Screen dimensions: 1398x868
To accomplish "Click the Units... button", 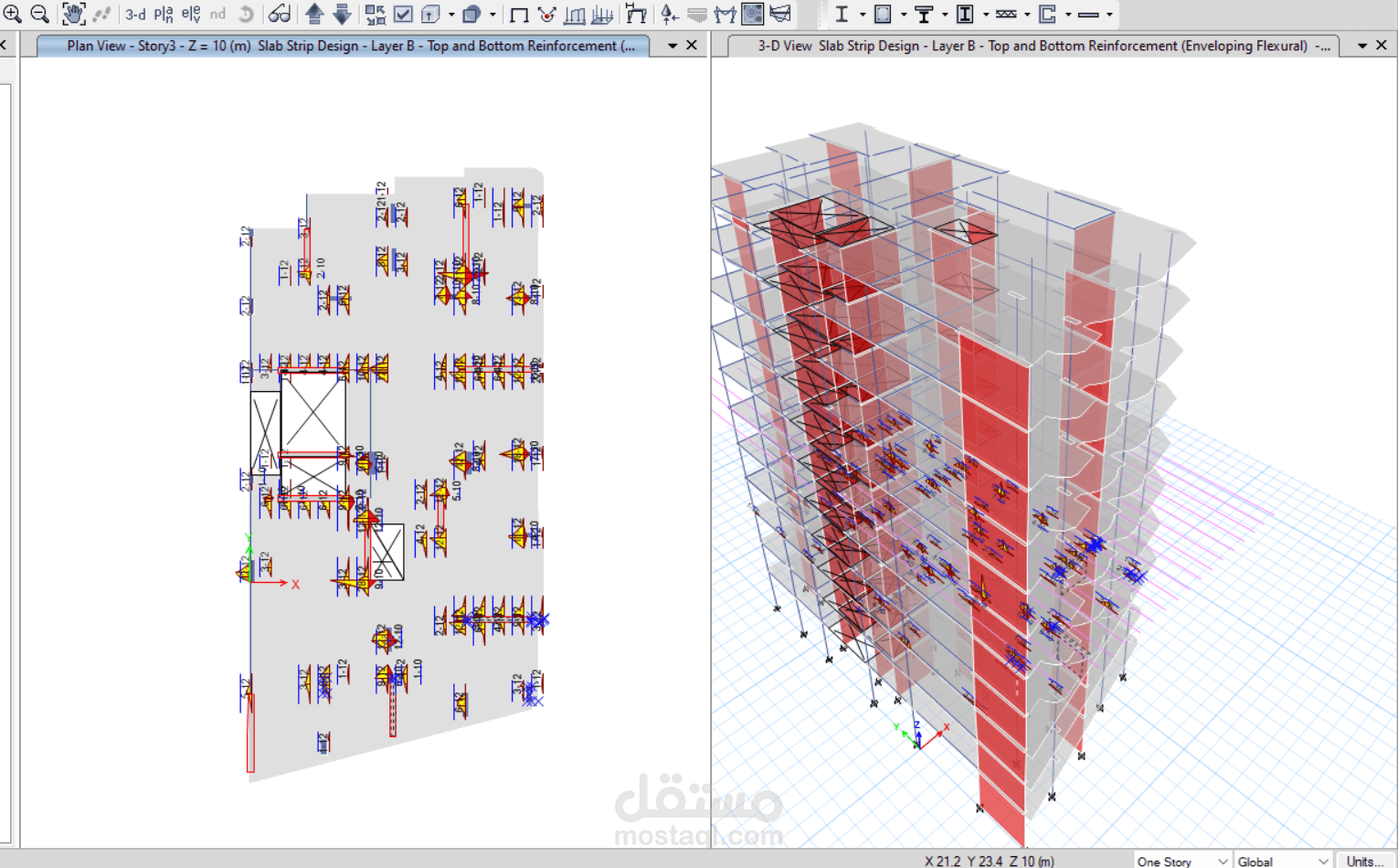I will [1366, 861].
